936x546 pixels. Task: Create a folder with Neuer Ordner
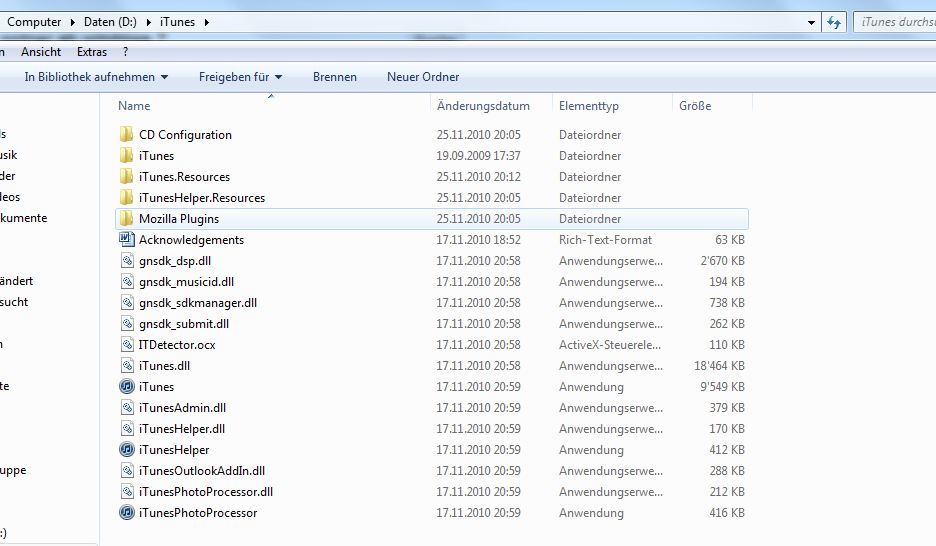click(423, 77)
